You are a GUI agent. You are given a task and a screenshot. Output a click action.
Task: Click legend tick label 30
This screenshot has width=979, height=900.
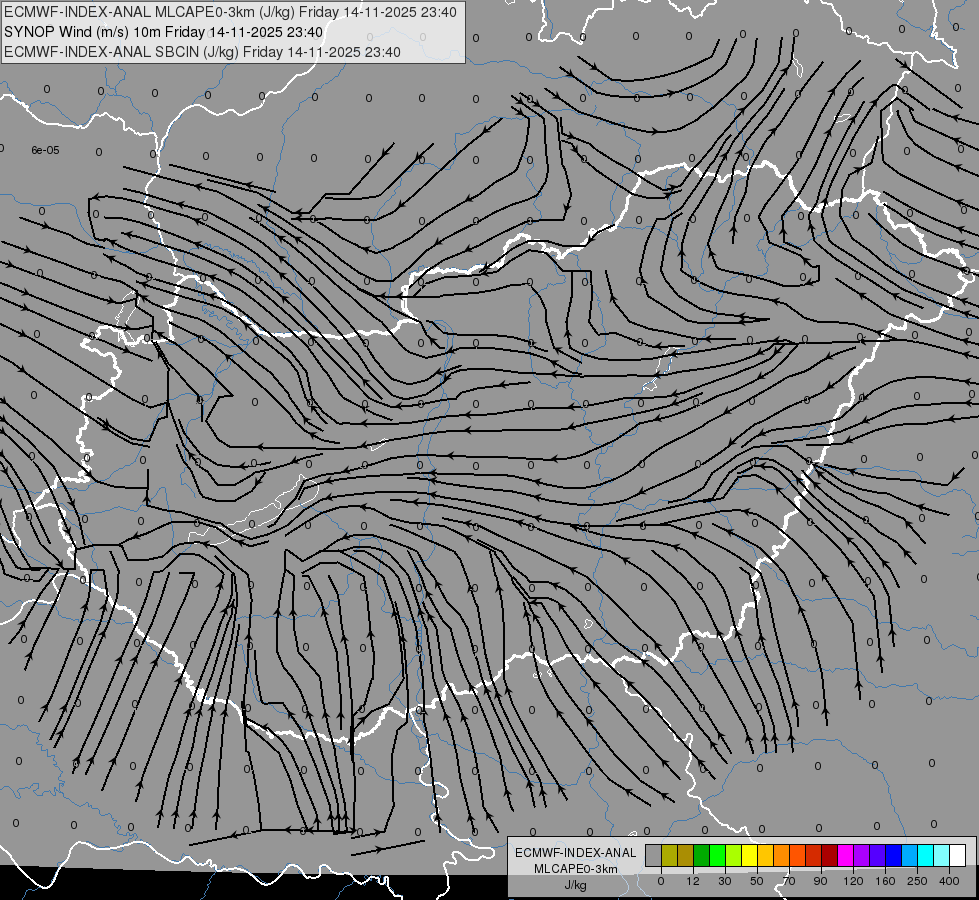click(x=725, y=881)
